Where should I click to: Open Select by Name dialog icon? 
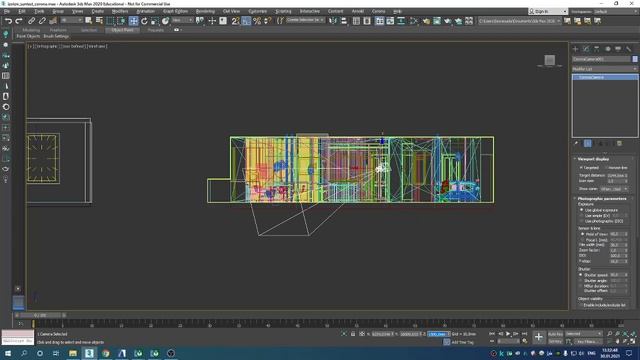[99, 20]
